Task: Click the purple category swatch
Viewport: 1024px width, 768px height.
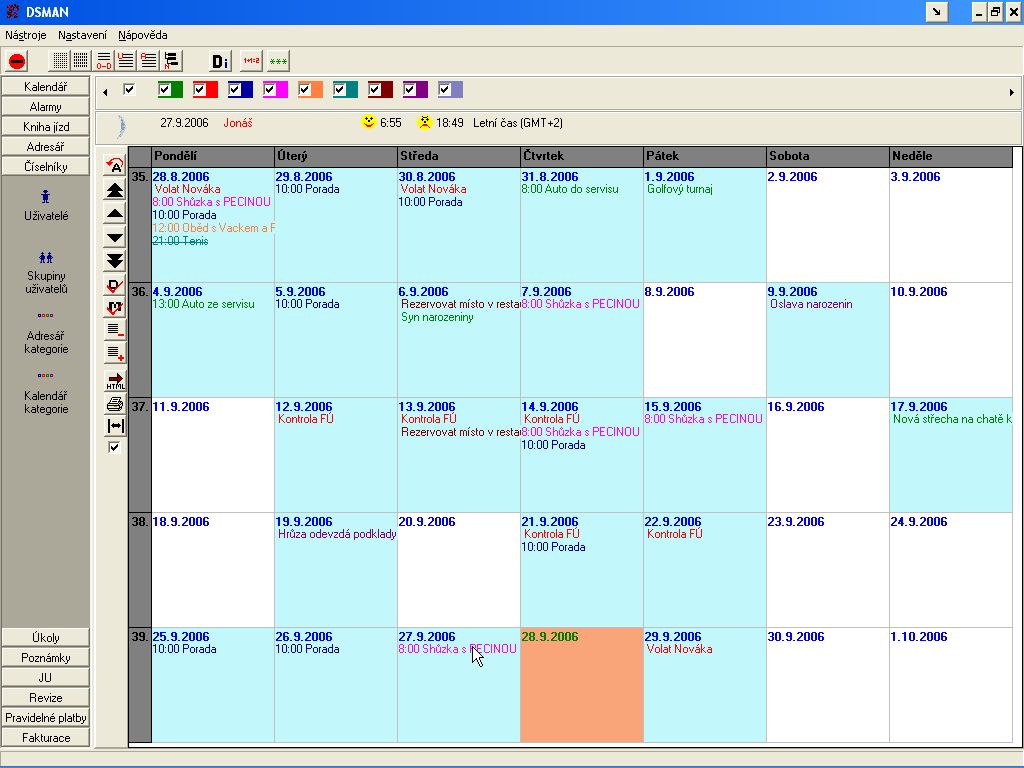Action: click(415, 89)
